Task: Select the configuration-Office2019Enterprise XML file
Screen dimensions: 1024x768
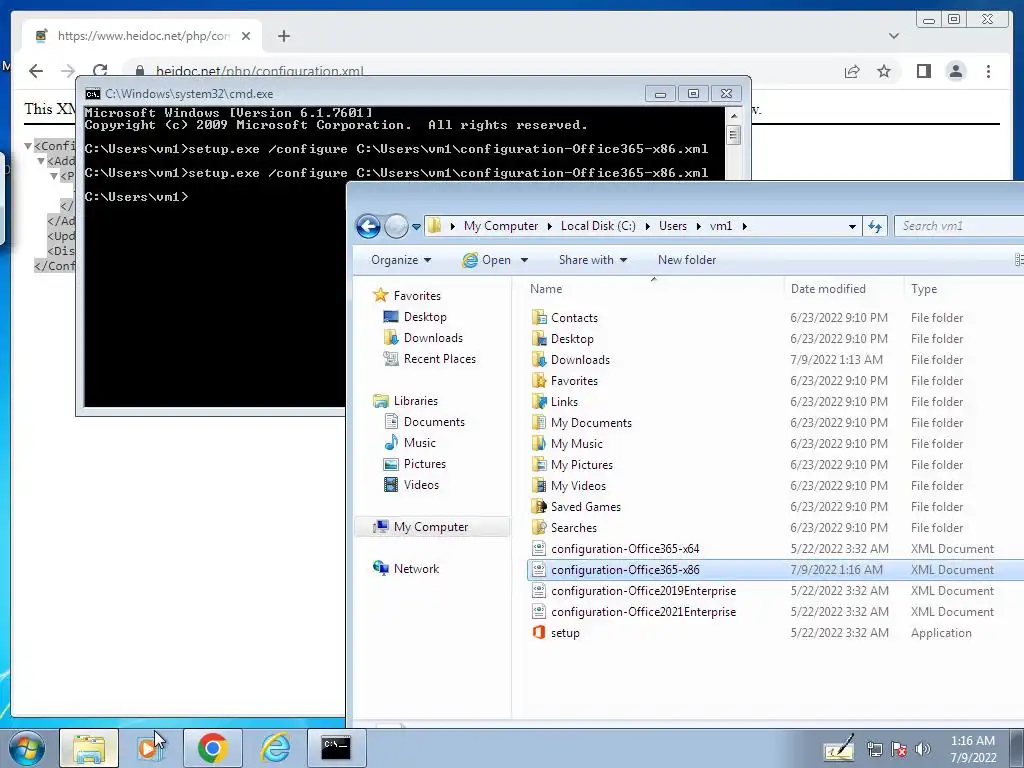Action: (x=643, y=590)
